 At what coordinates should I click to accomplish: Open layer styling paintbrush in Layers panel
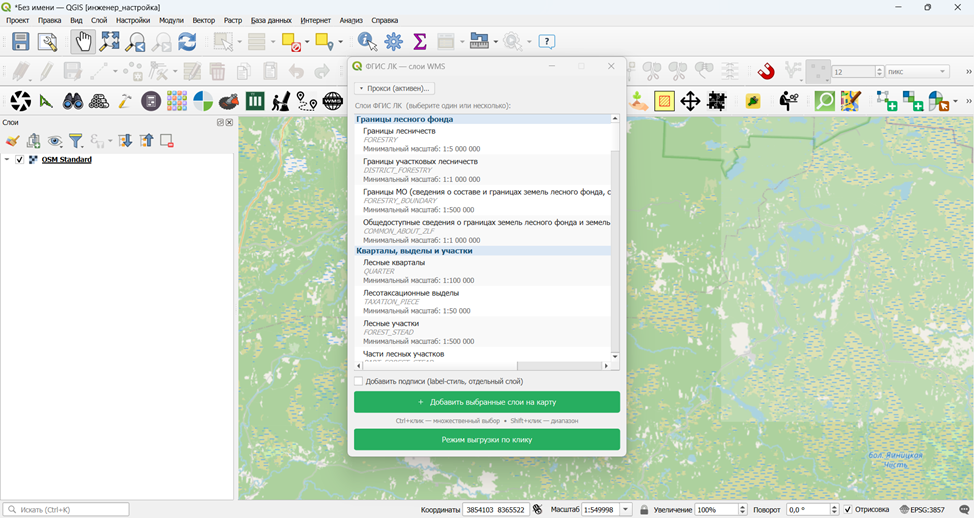coord(12,141)
